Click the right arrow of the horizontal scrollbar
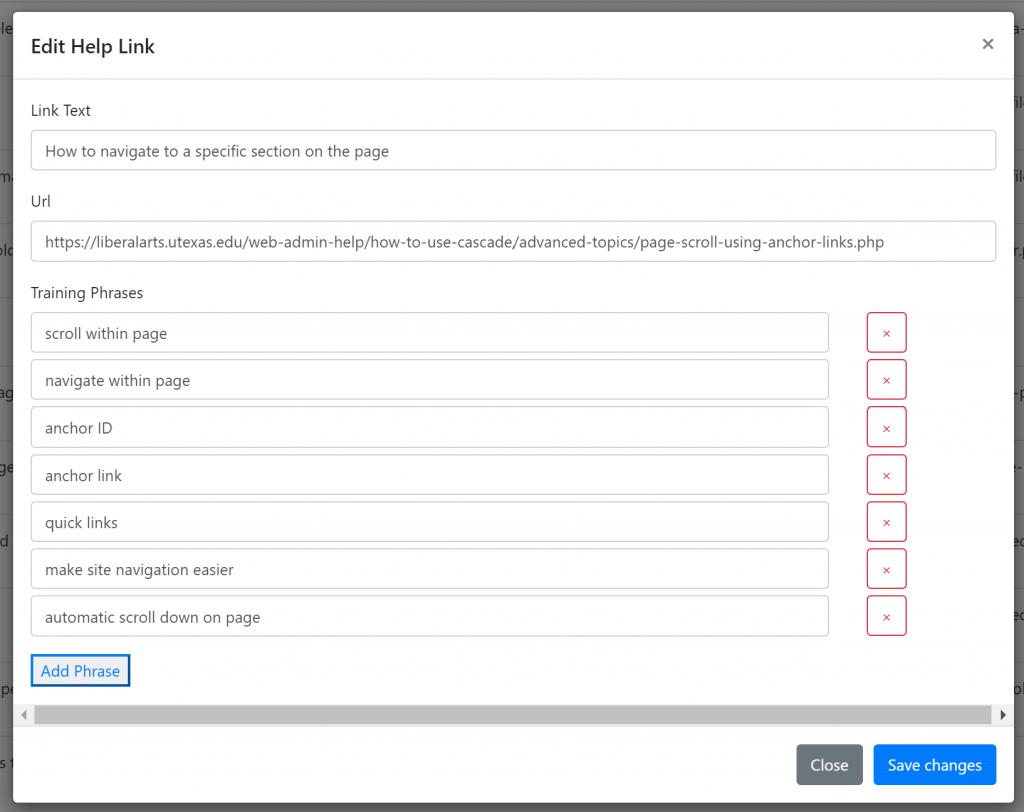The width and height of the screenshot is (1024, 812). pyautogui.click(x=1003, y=714)
